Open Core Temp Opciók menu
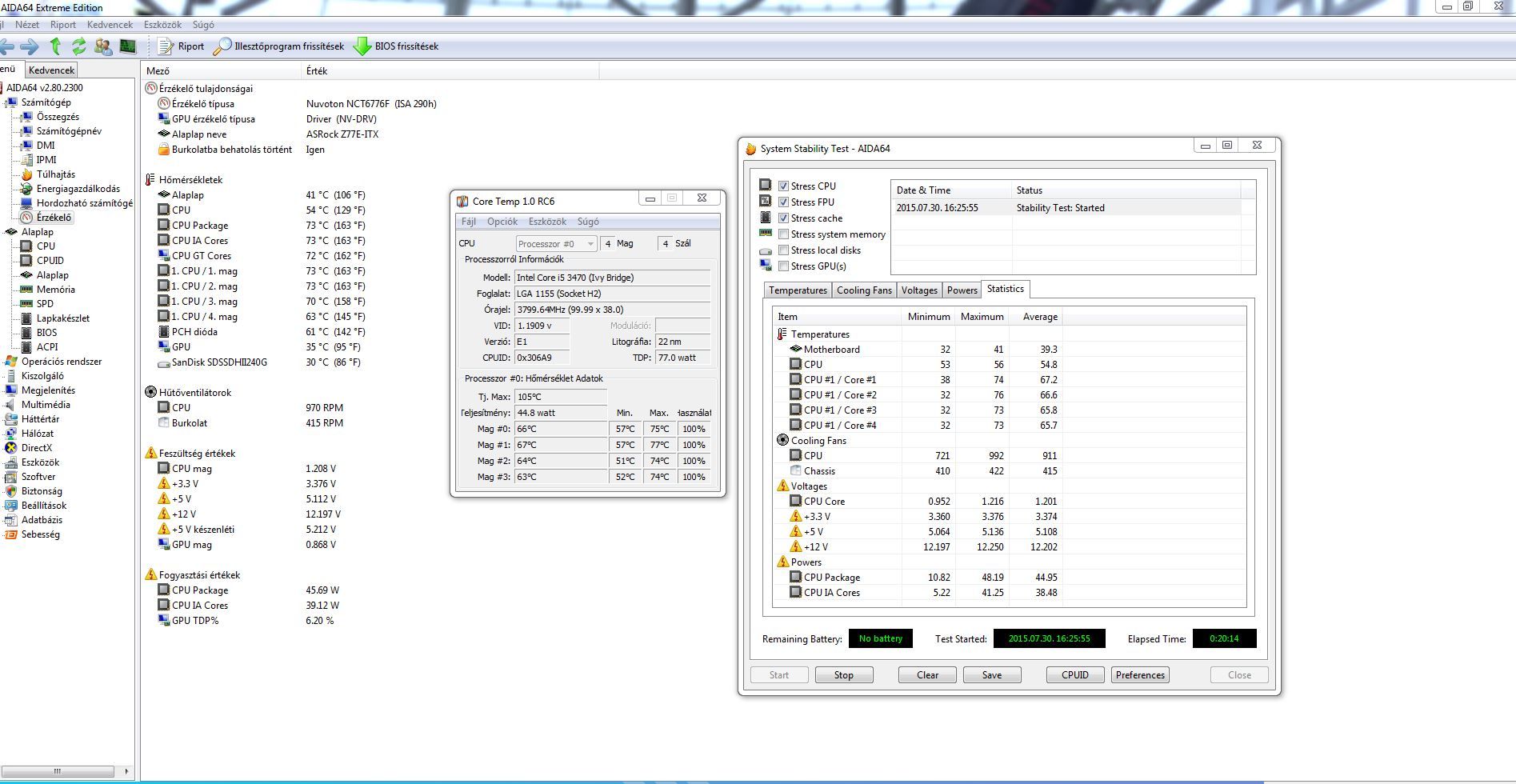Image resolution: width=1516 pixels, height=784 pixels. tap(502, 222)
